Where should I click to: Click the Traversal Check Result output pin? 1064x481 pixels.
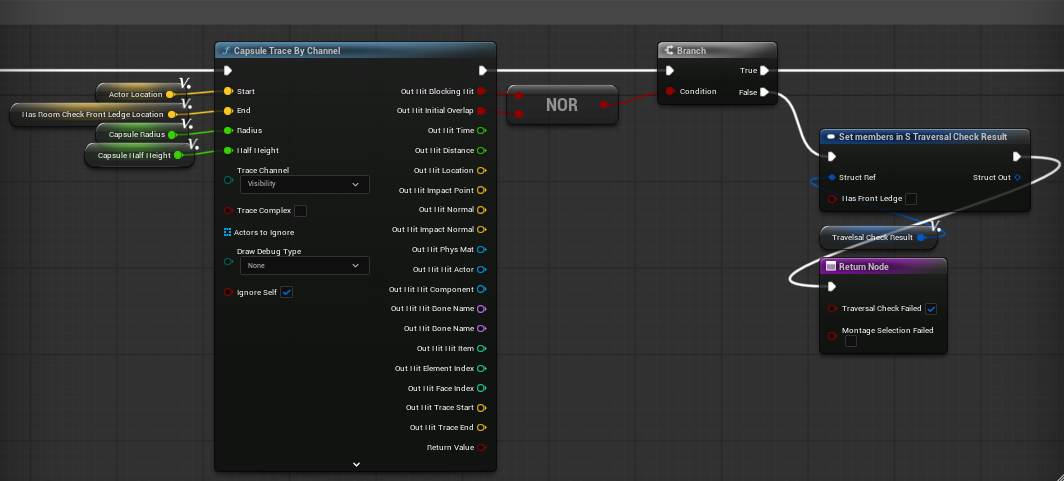pos(921,237)
